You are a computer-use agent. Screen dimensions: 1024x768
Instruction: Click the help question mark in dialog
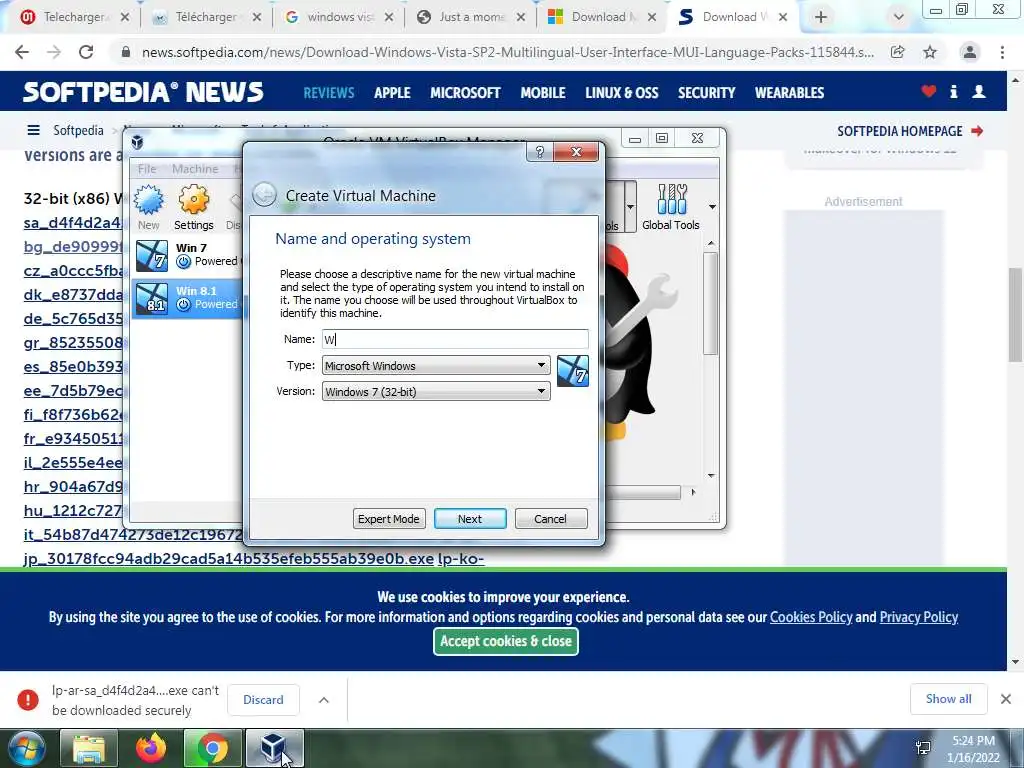coord(539,152)
